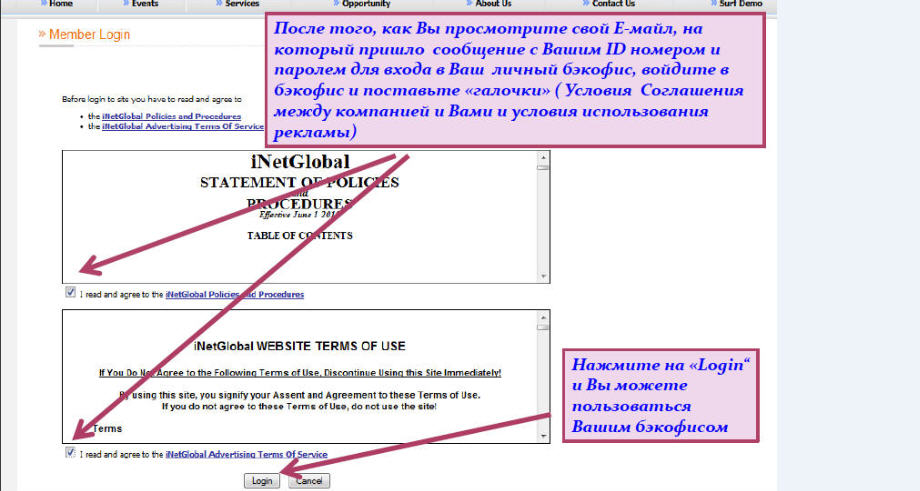Screen dimensions: 920x491
Task: Click 'If You Do Not Agree' underlined text
Action: click(300, 373)
